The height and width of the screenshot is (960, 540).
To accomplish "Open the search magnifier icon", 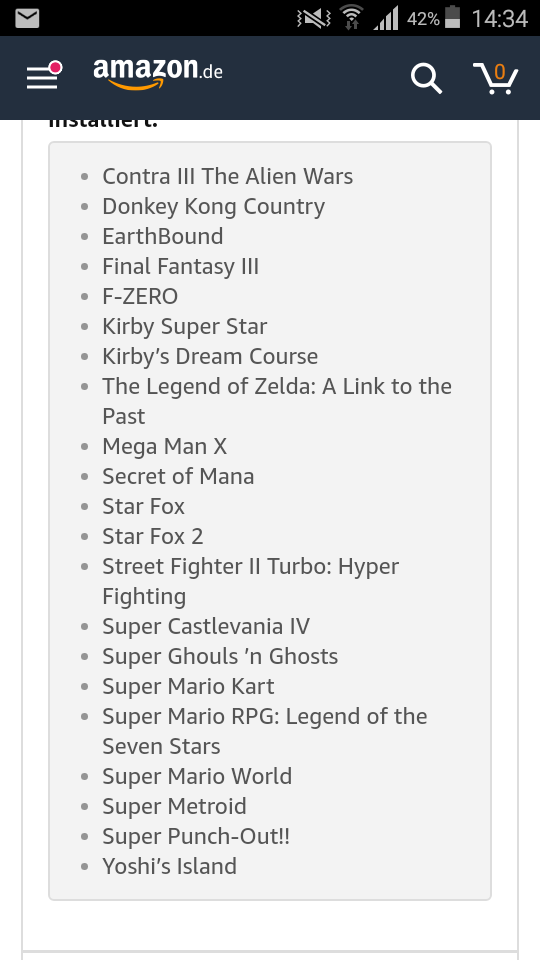I will [426, 79].
